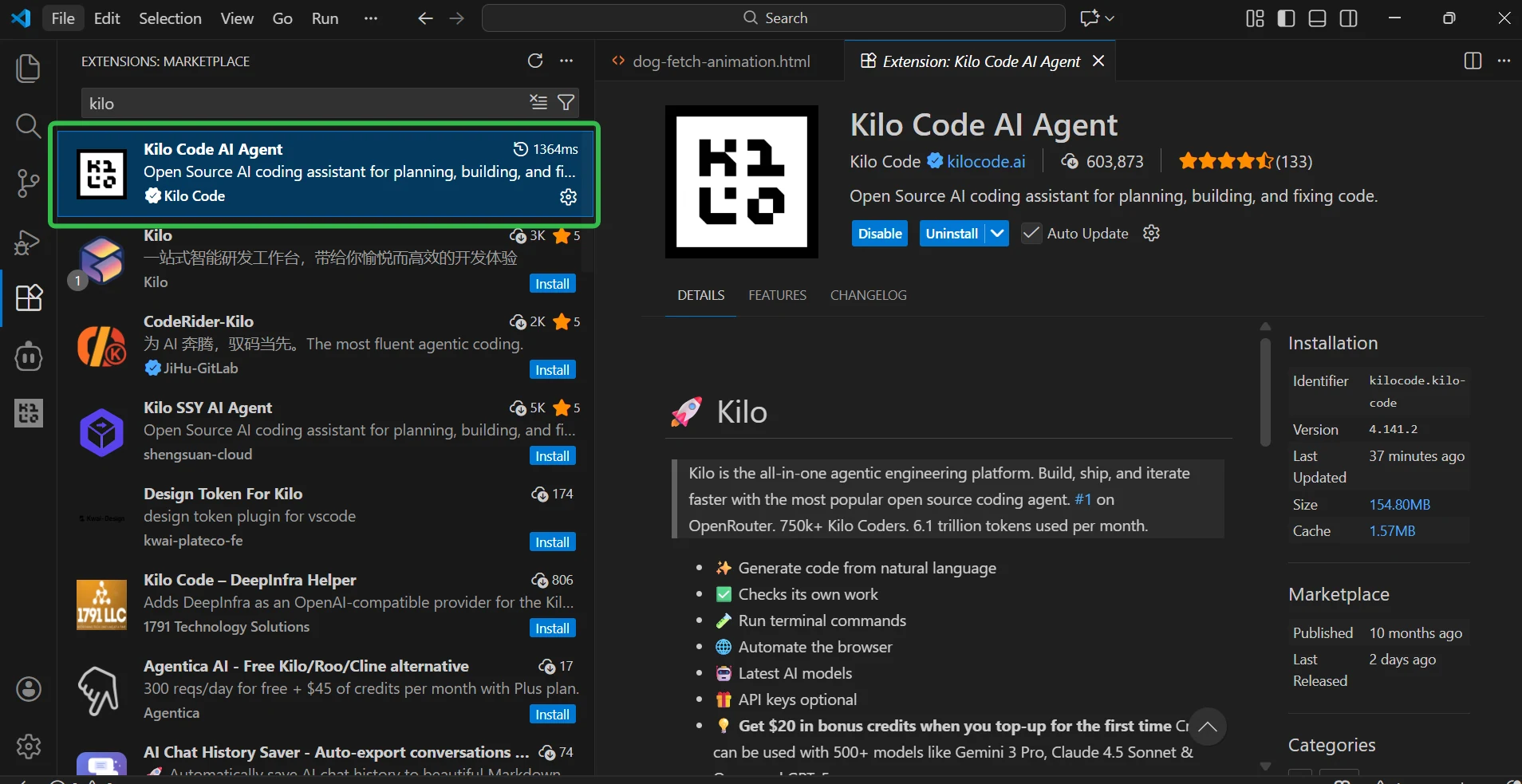The height and width of the screenshot is (784, 1522).
Task: Toggle the Auto Update checkbox
Action: coord(1031,233)
